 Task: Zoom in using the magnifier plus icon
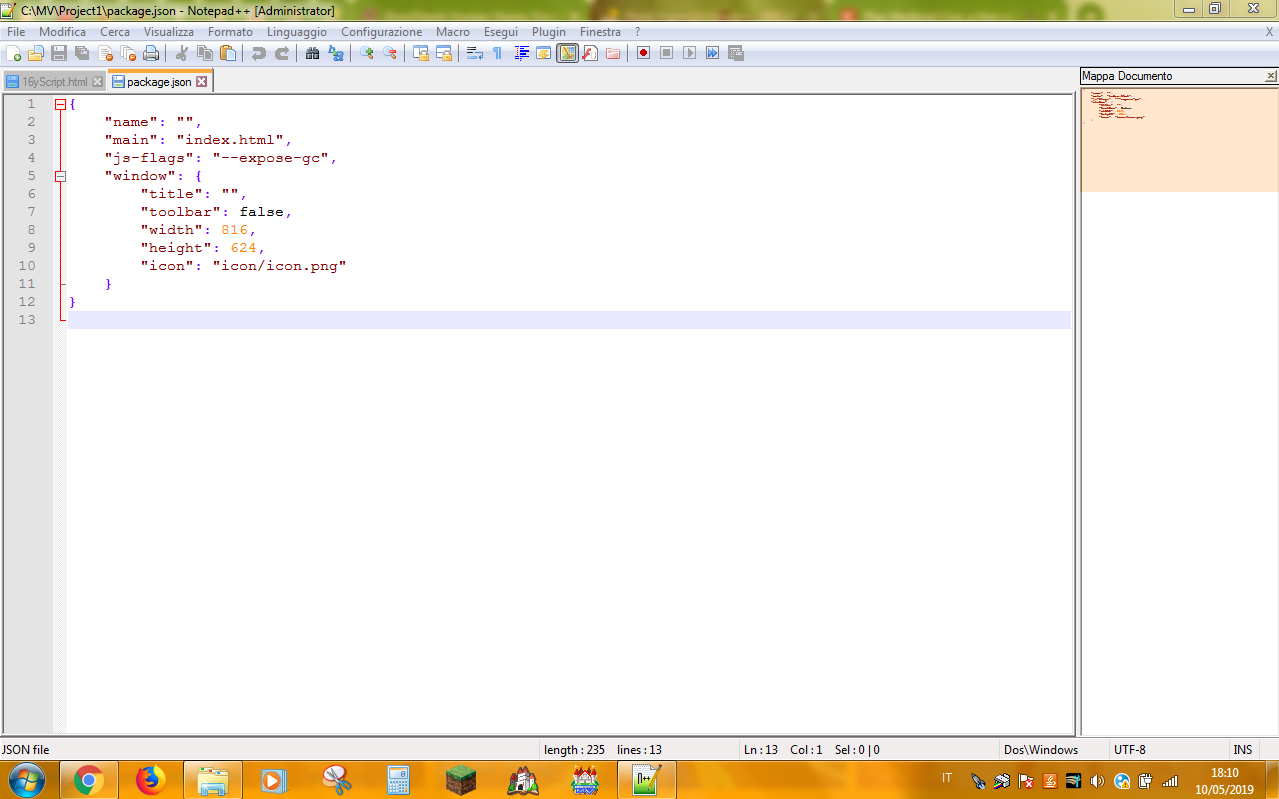tap(367, 53)
